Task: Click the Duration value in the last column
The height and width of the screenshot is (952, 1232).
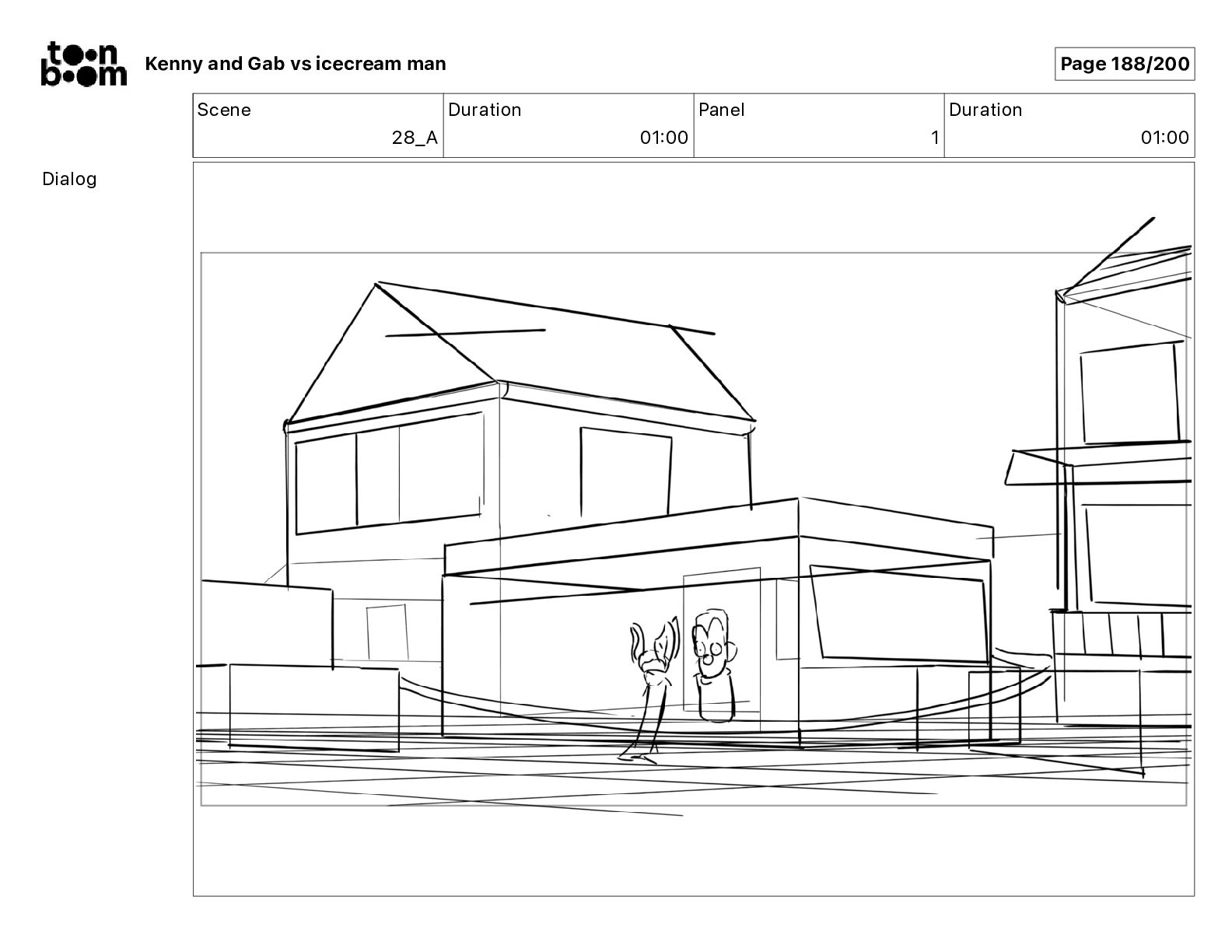Action: 1164,138
